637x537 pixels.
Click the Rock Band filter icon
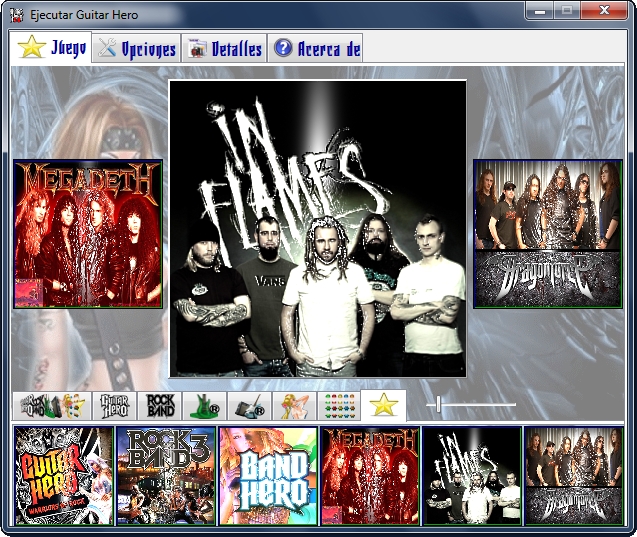[x=160, y=405]
